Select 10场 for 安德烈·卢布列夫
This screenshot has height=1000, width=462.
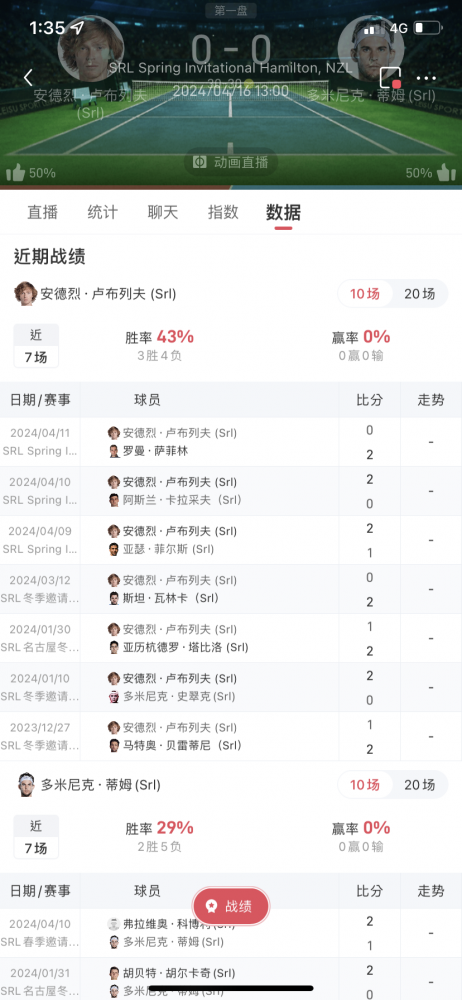(365, 293)
